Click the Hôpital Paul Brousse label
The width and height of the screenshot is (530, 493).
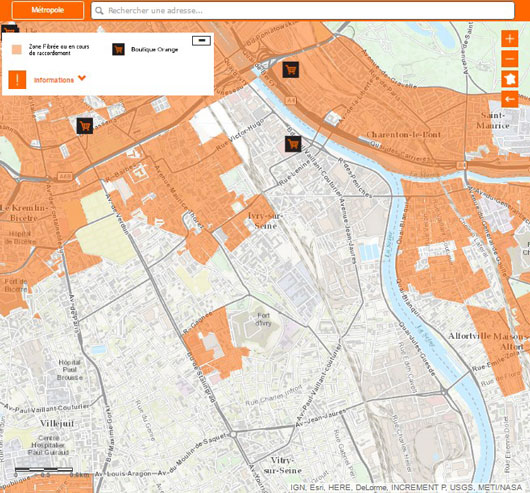[70, 370]
